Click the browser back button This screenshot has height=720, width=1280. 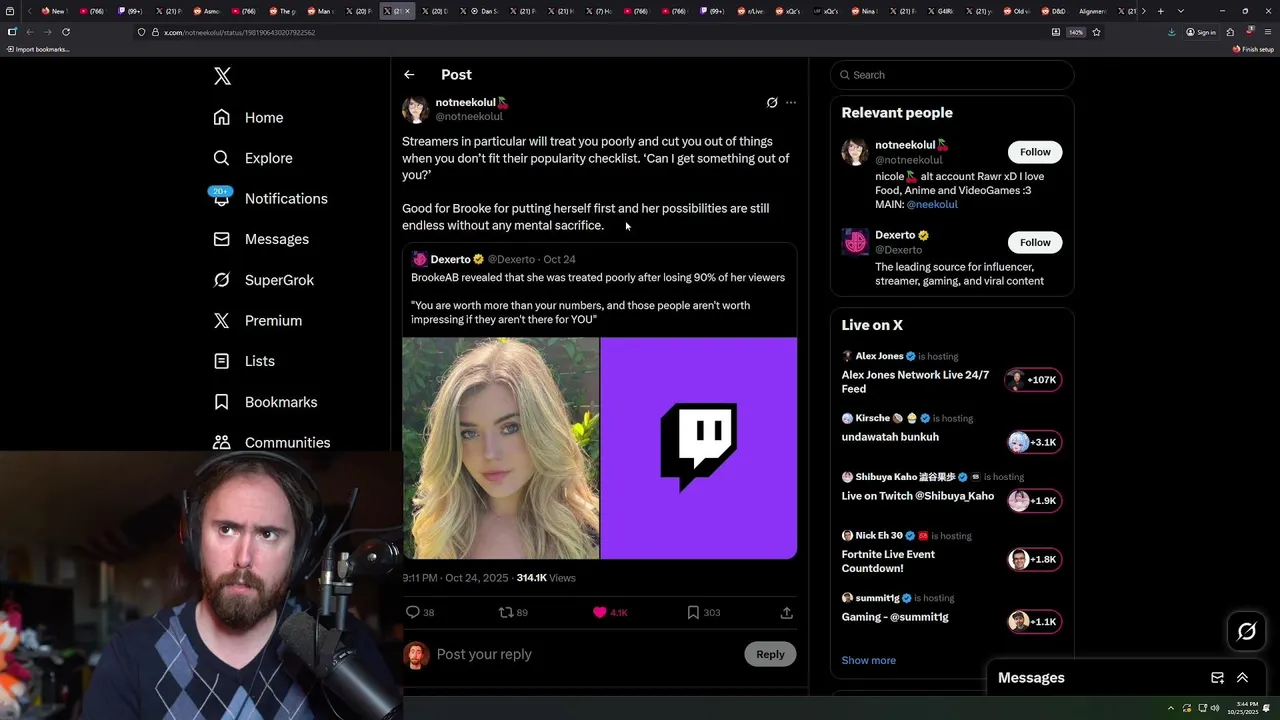coord(30,32)
